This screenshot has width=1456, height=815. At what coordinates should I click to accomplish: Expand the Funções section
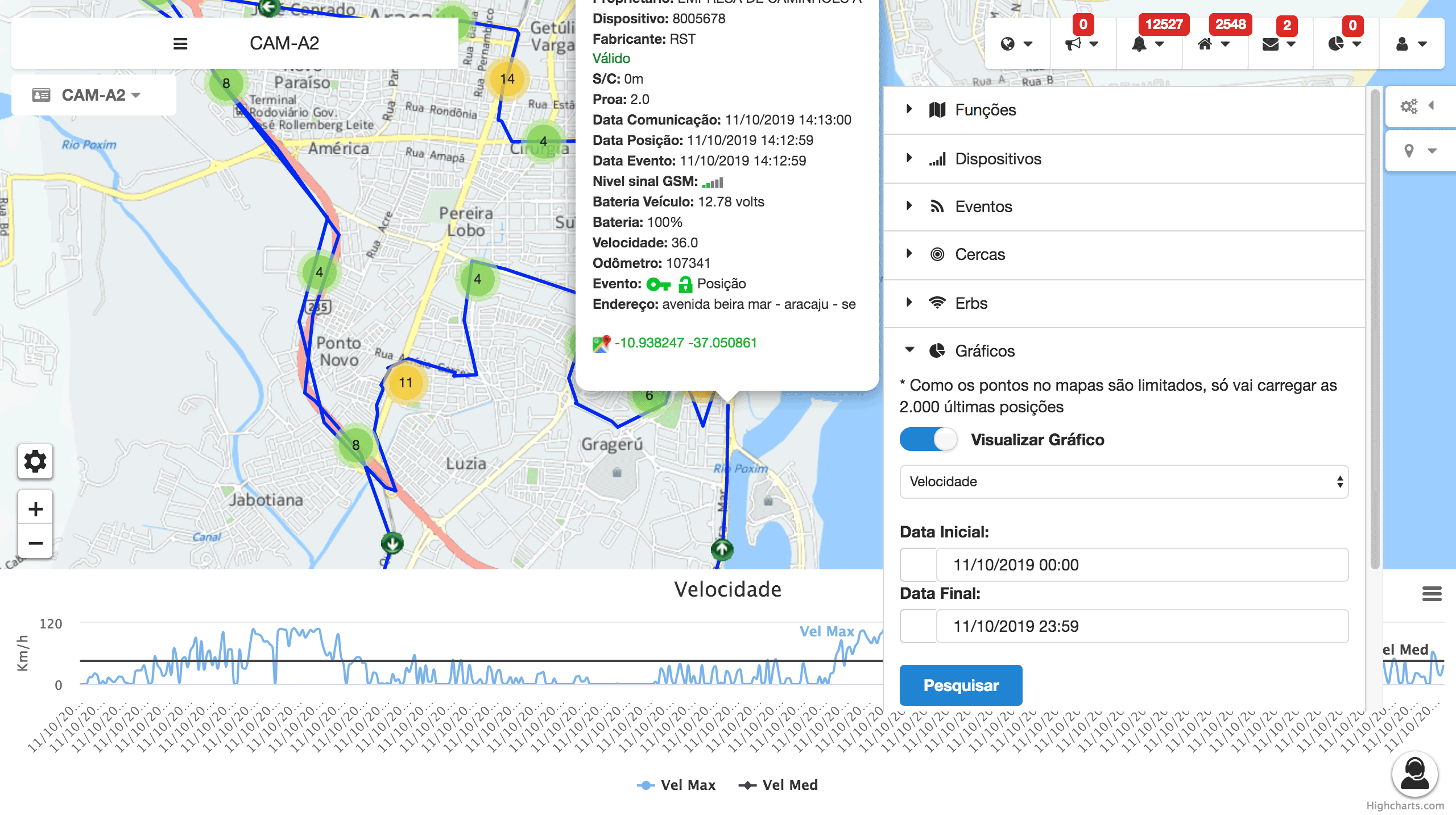tap(1124, 110)
